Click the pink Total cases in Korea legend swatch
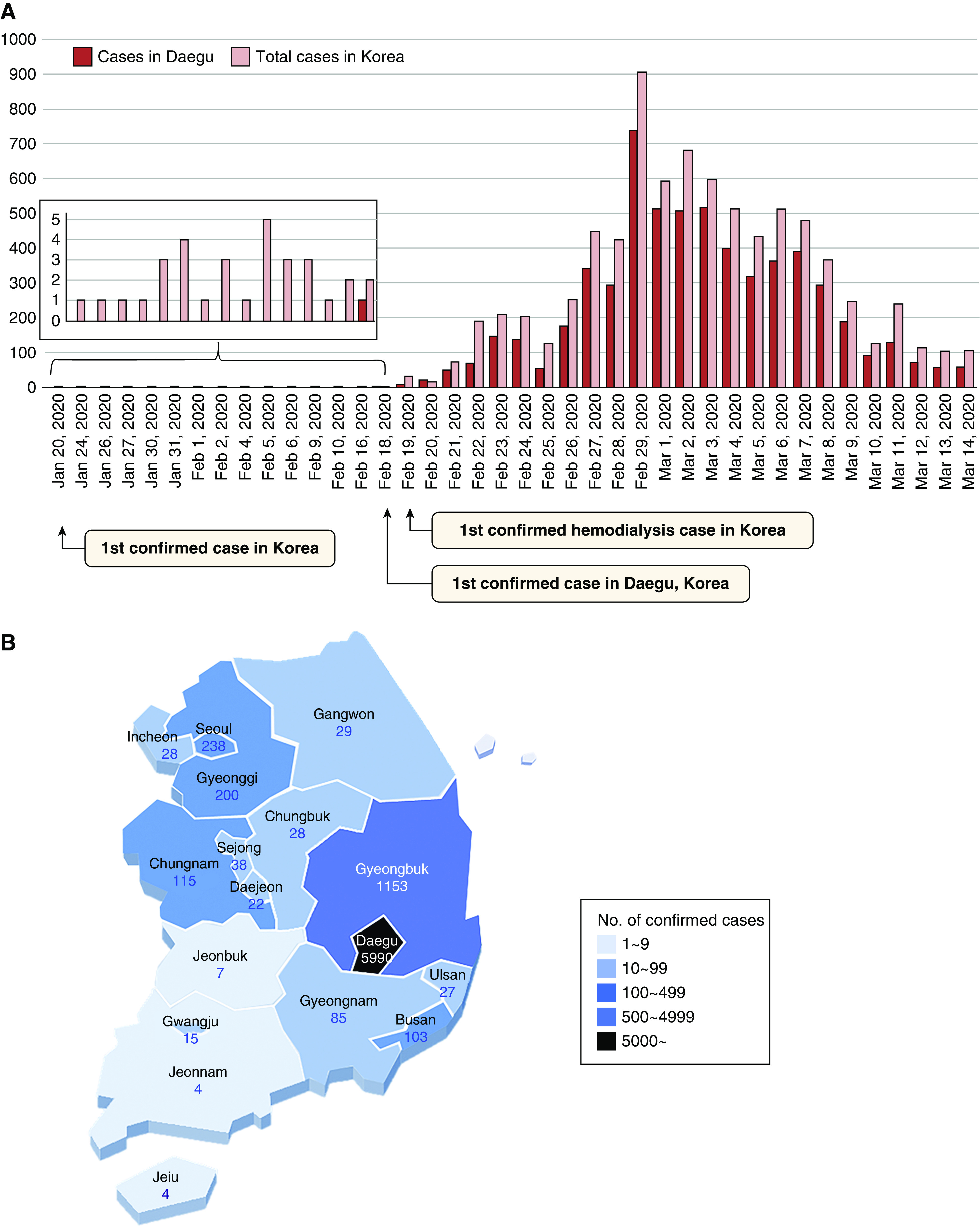 click(241, 57)
